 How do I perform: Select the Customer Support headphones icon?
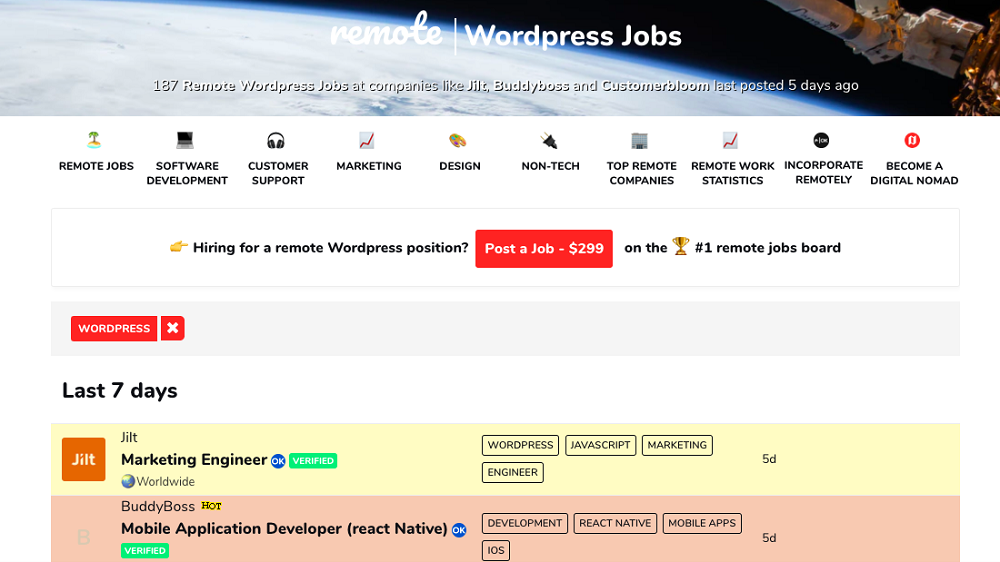pyautogui.click(x=277, y=140)
